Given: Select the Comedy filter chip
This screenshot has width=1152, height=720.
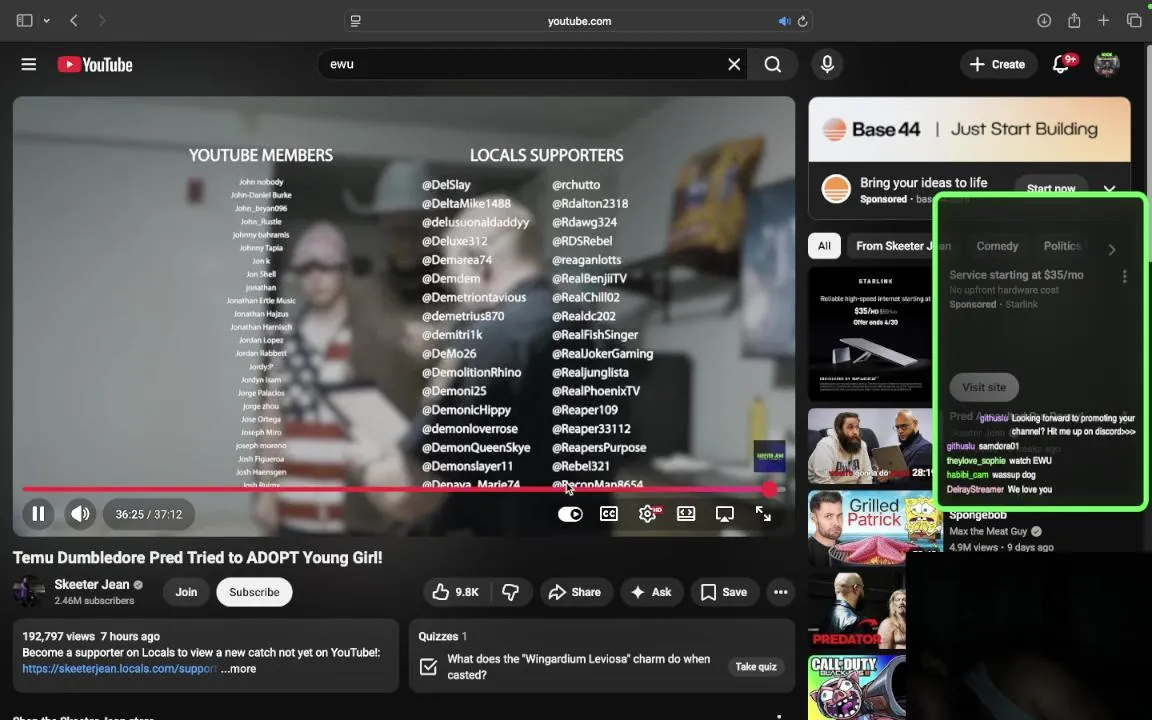Looking at the screenshot, I should [x=997, y=246].
